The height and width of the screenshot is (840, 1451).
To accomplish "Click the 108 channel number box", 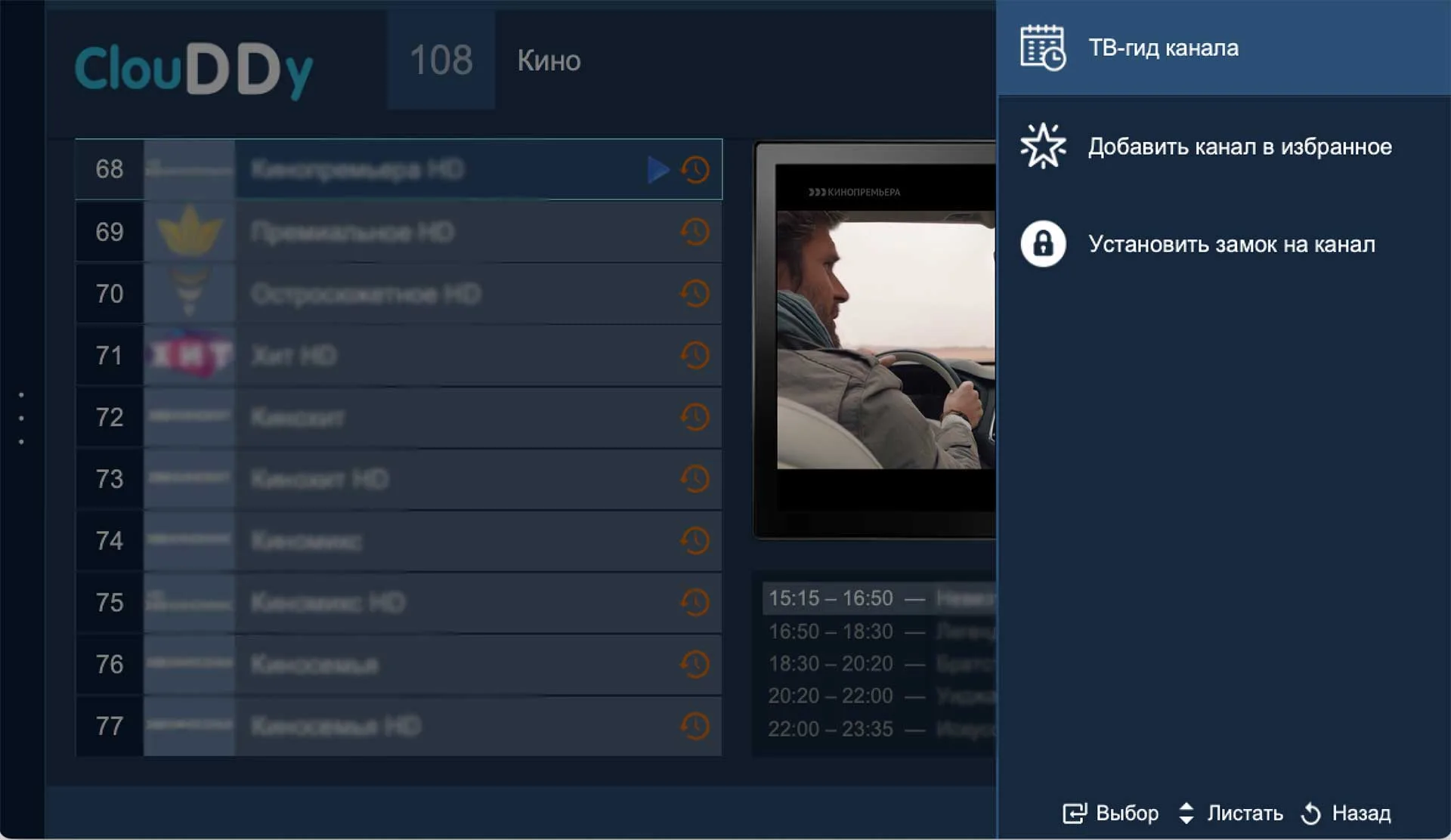I will [x=441, y=60].
